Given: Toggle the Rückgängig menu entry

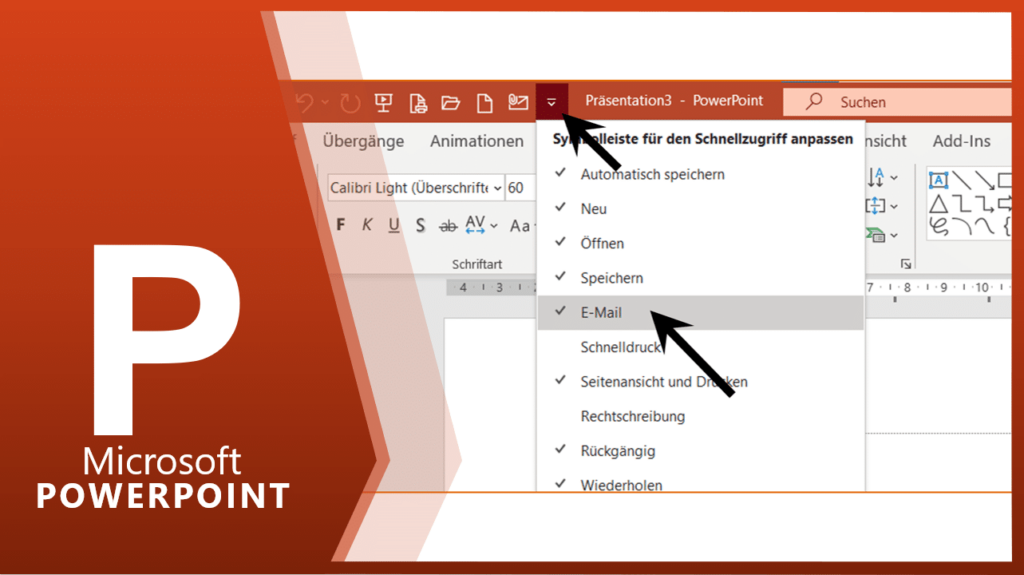Looking at the screenshot, I should (700, 451).
